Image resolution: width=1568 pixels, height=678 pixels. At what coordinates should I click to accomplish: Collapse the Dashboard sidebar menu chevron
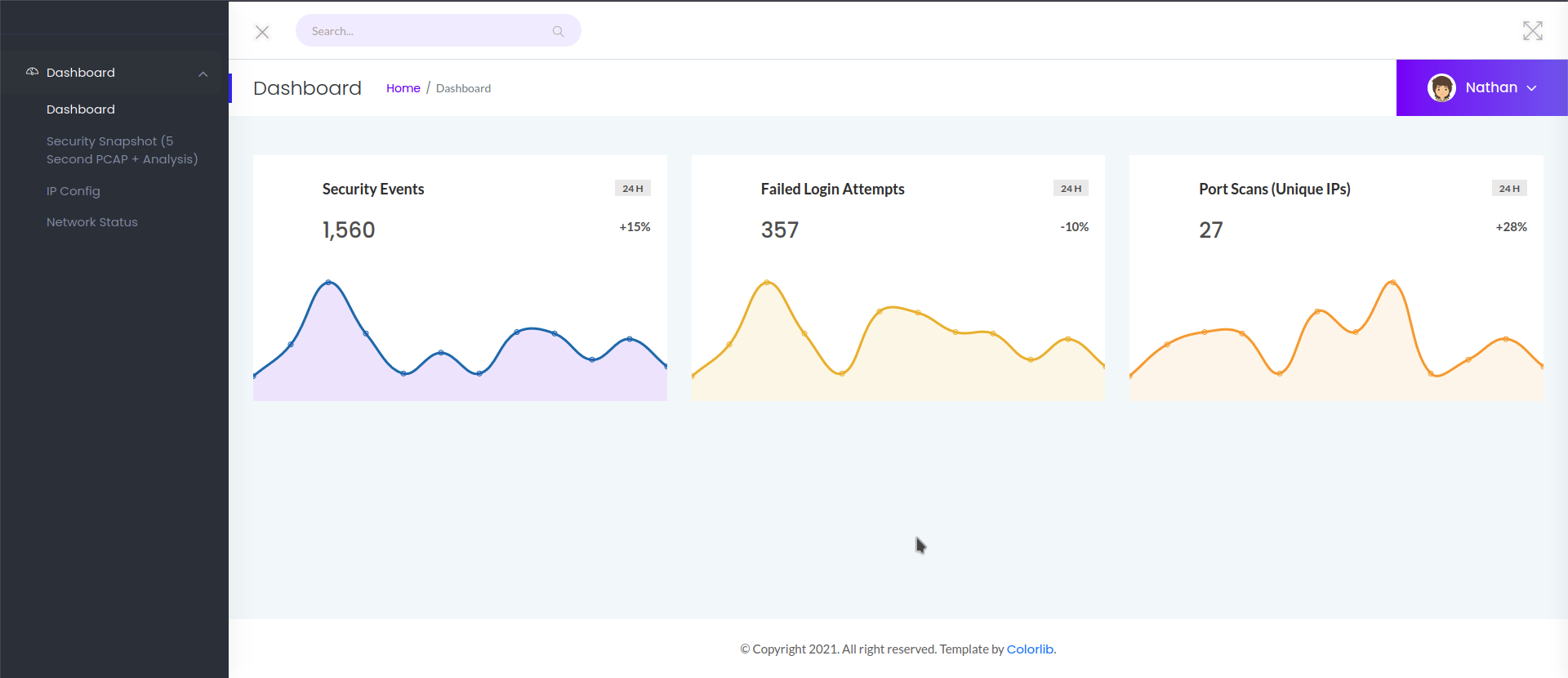[x=203, y=74]
